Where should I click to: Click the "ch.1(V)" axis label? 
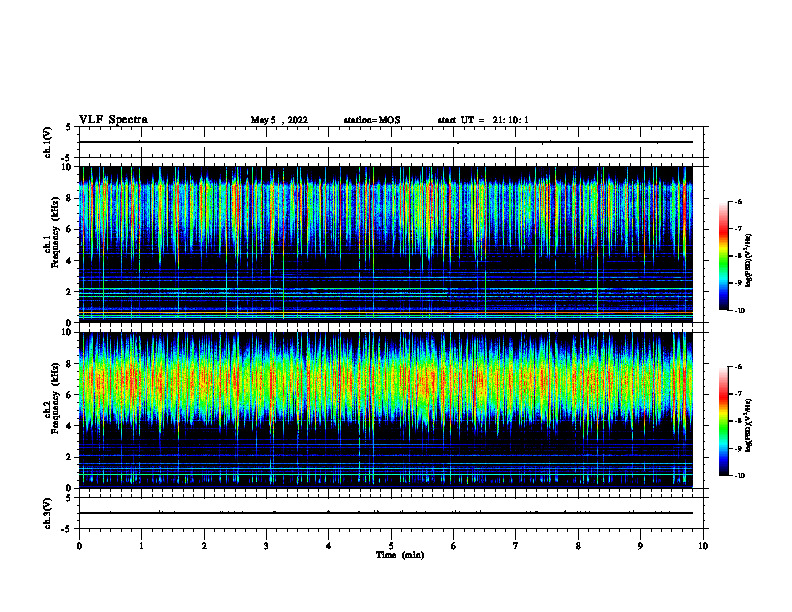(48, 142)
